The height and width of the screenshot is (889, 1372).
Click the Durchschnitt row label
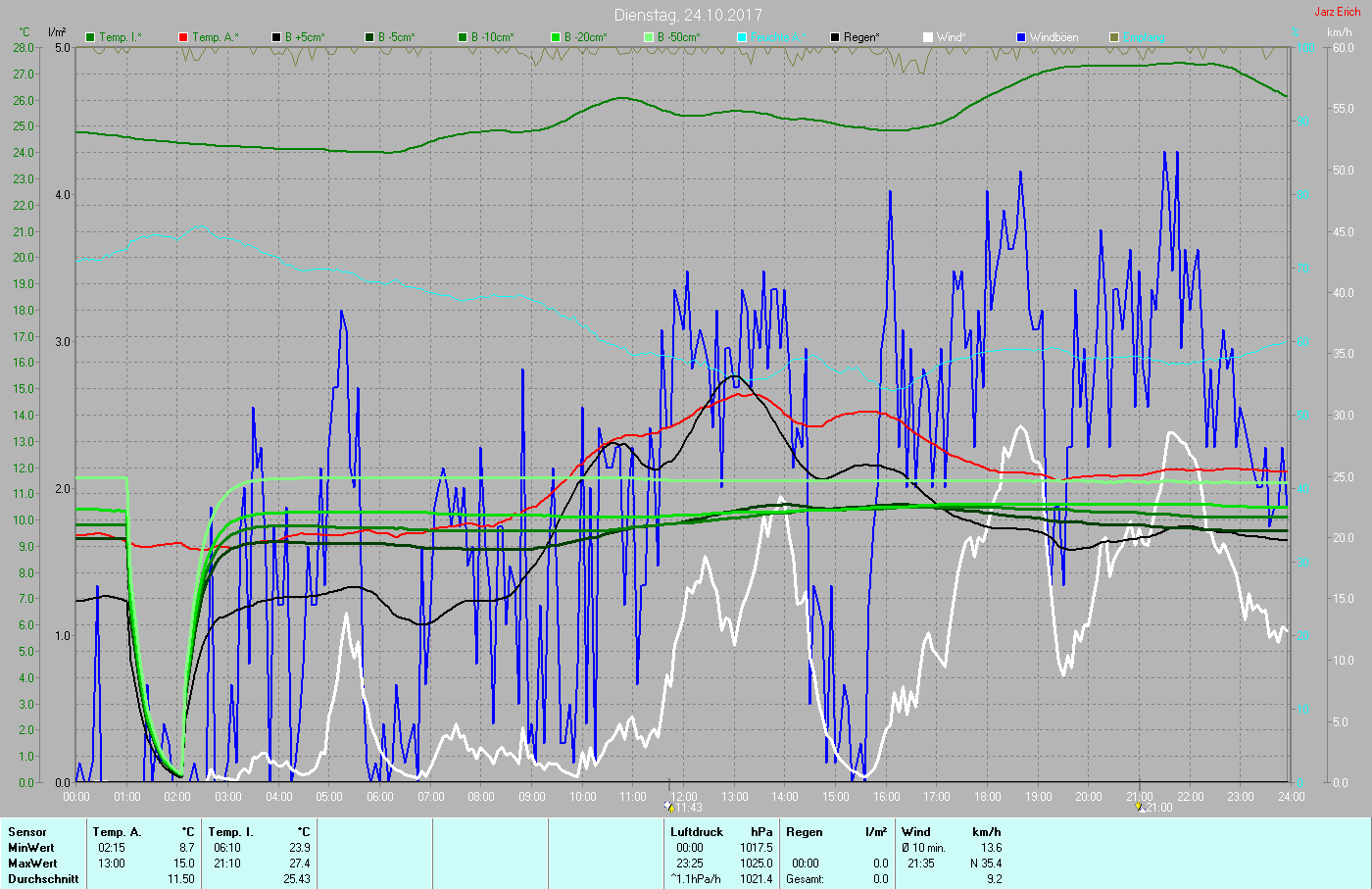[x=43, y=879]
